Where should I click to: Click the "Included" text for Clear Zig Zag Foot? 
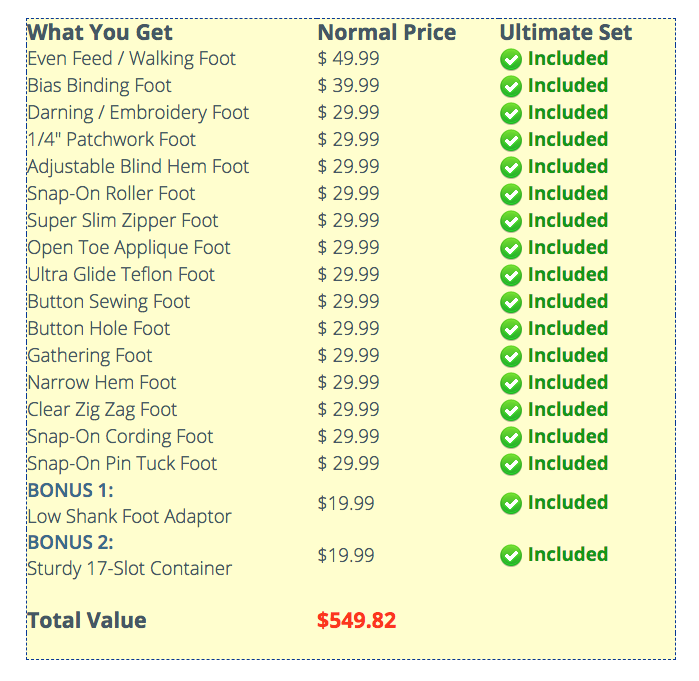pos(567,410)
